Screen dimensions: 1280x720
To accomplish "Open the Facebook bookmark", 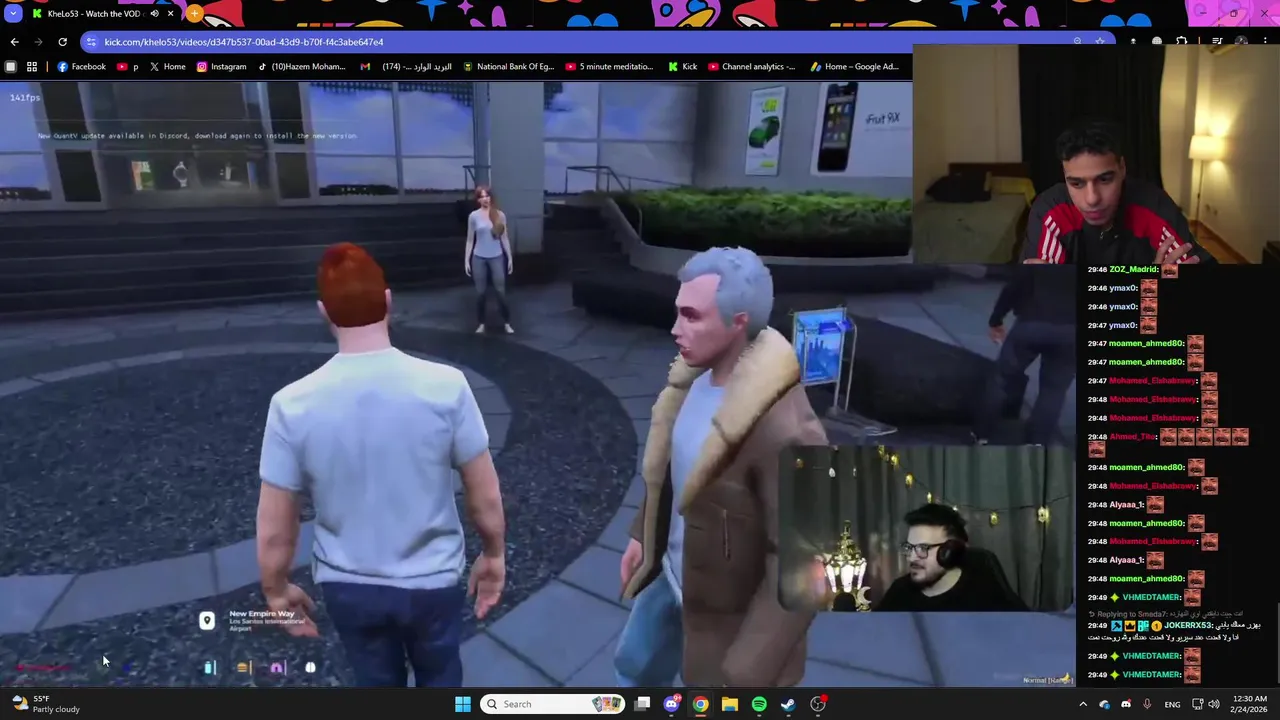I will (x=81, y=67).
